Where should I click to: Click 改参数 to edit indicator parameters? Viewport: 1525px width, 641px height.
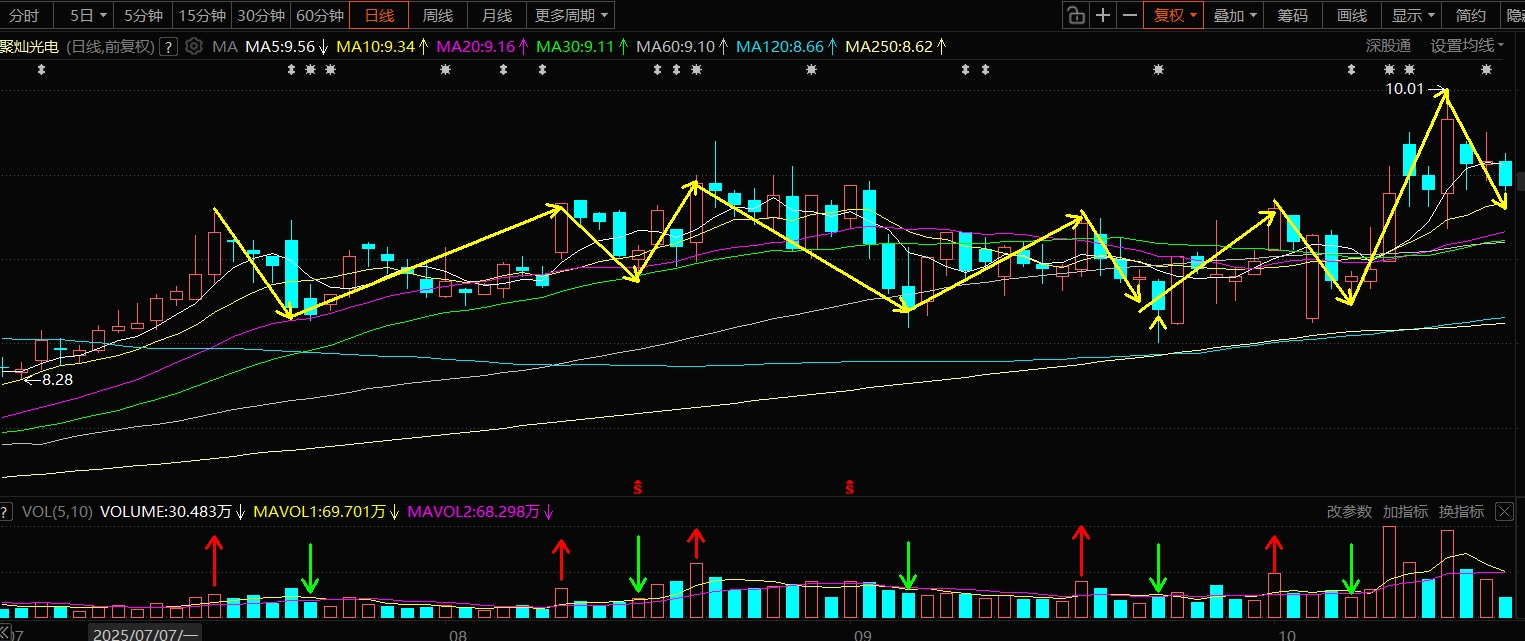click(1349, 511)
